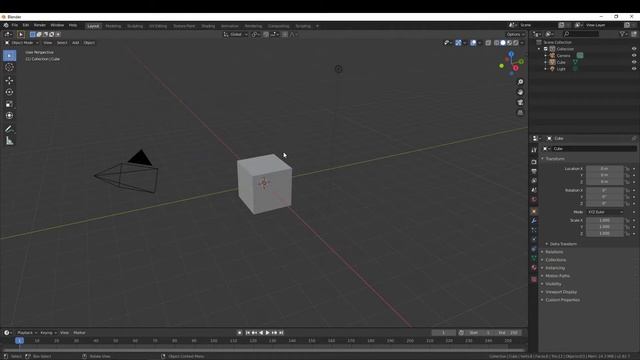Open the Render menu
The height and width of the screenshot is (360, 640).
(x=40, y=25)
